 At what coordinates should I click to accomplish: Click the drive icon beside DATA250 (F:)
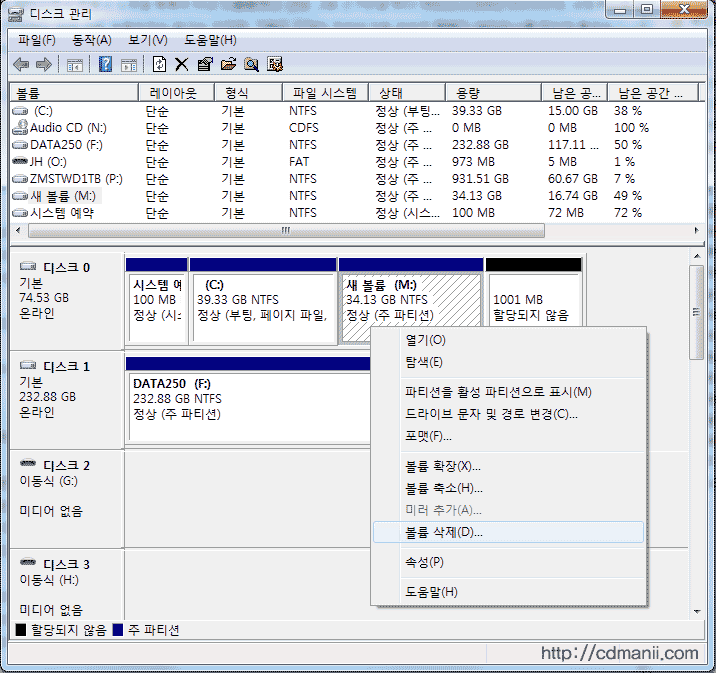tap(20, 145)
